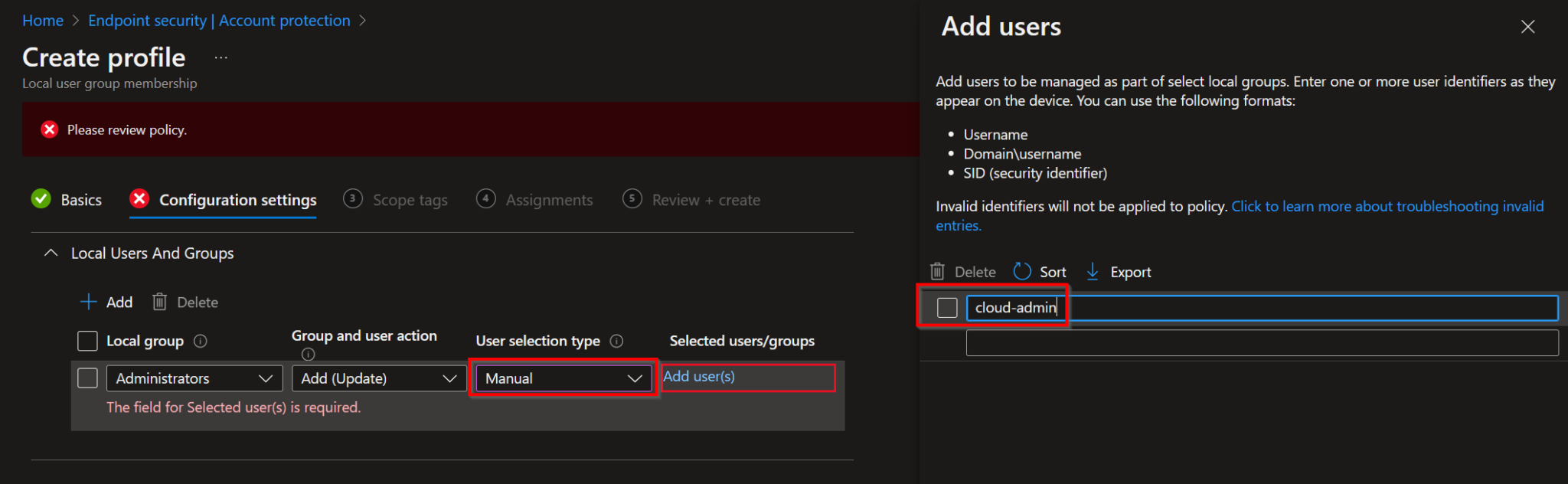Screen dimensions: 1568x484
Task: Go to the Configuration settings tab
Action: 237,200
